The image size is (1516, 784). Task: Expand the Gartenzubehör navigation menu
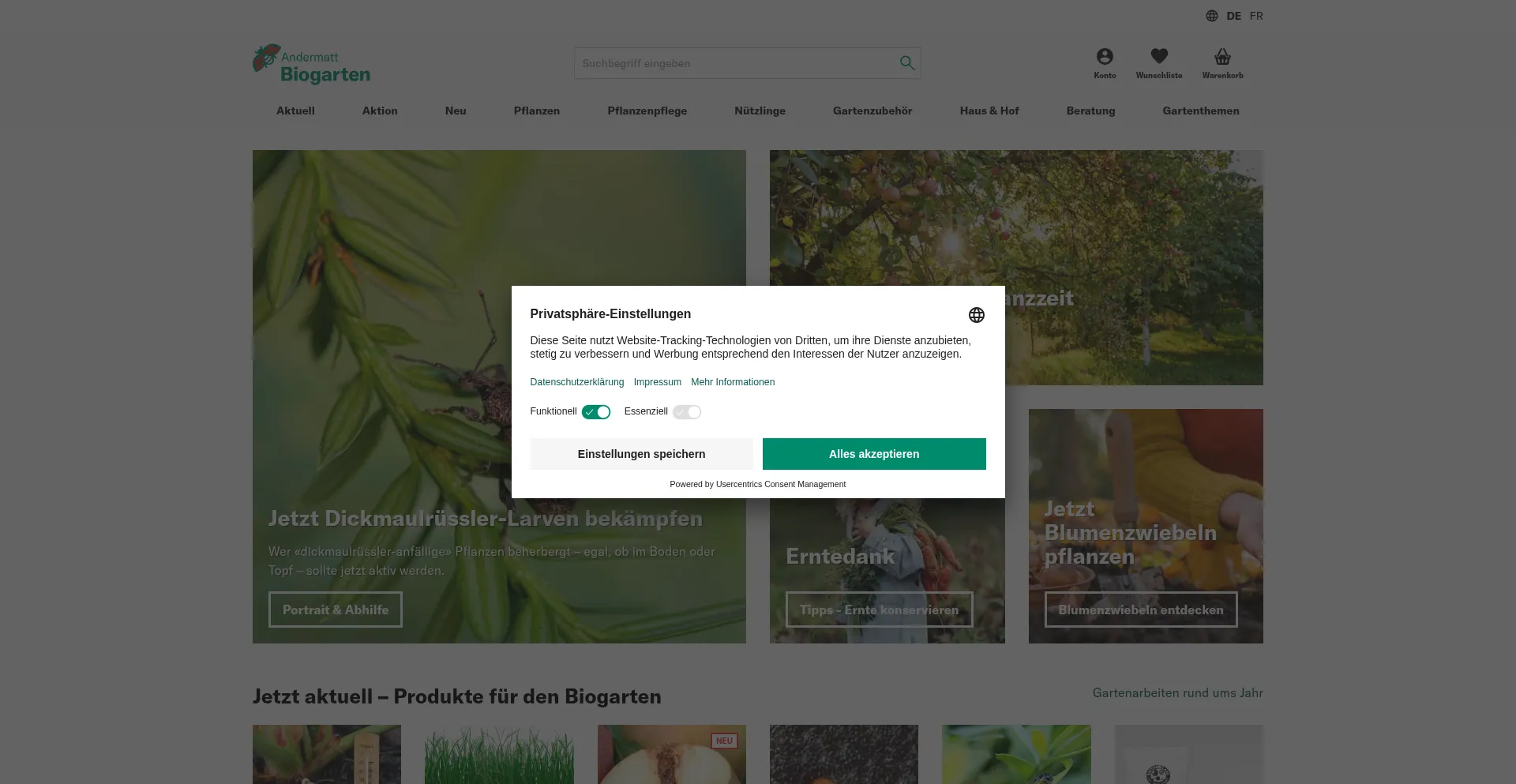(x=872, y=111)
